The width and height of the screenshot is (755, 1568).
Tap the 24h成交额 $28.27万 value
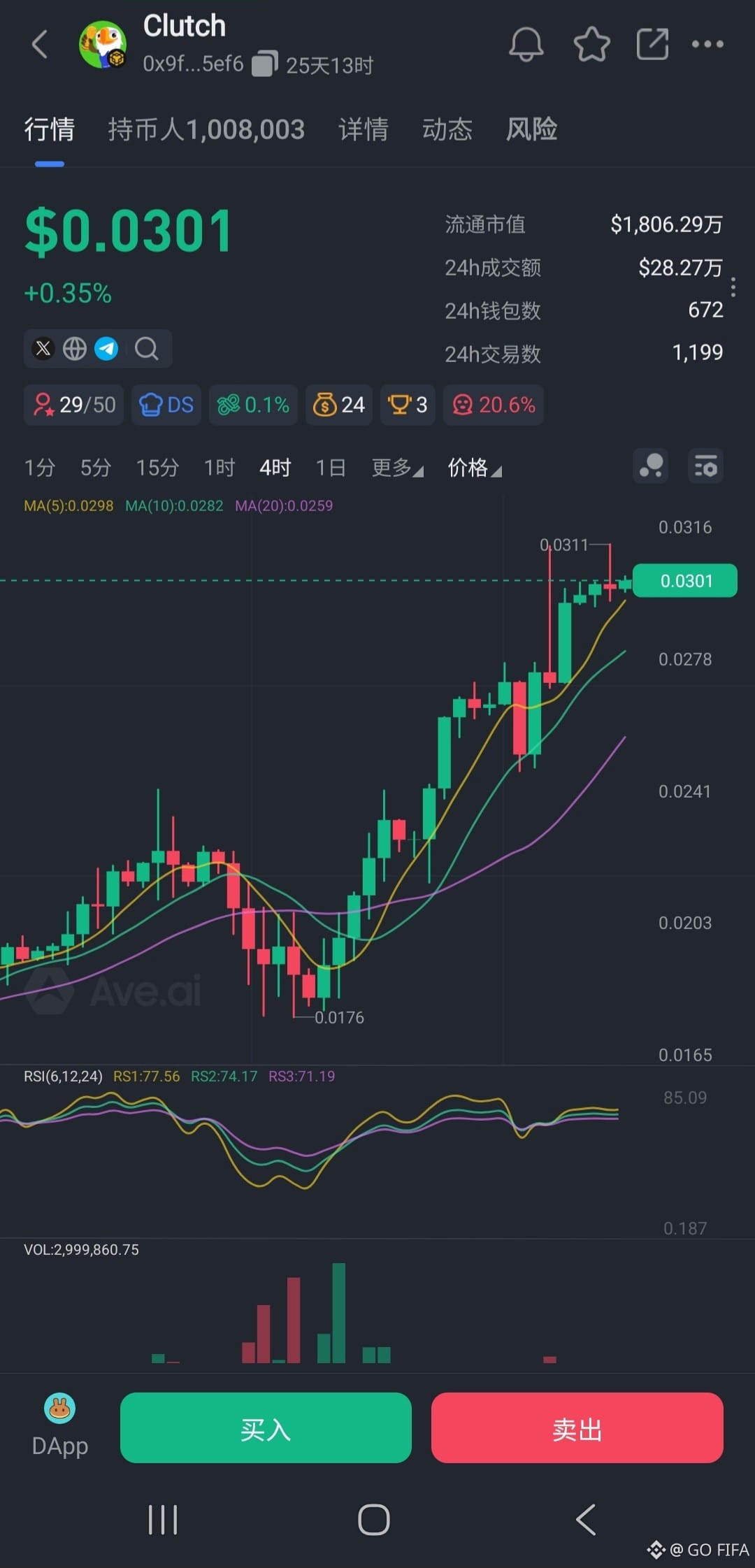pyautogui.click(x=680, y=268)
